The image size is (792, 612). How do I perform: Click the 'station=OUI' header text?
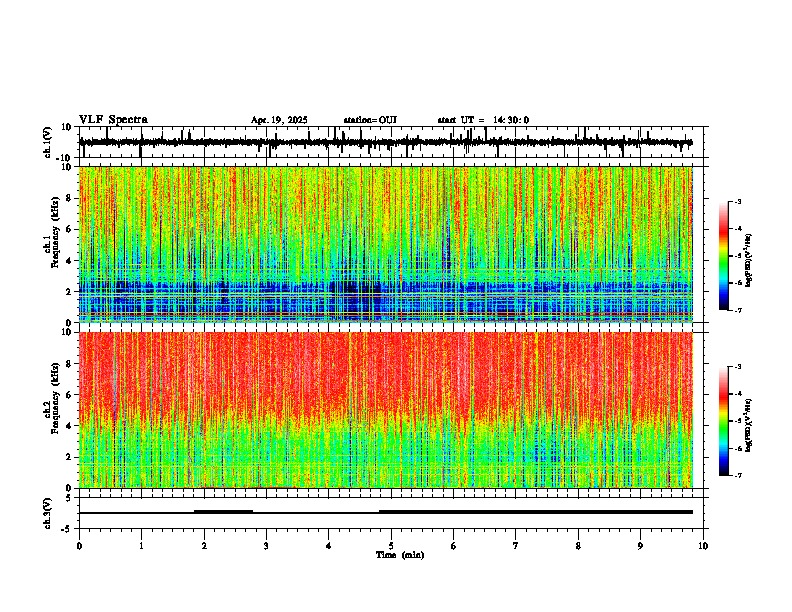click(370, 120)
